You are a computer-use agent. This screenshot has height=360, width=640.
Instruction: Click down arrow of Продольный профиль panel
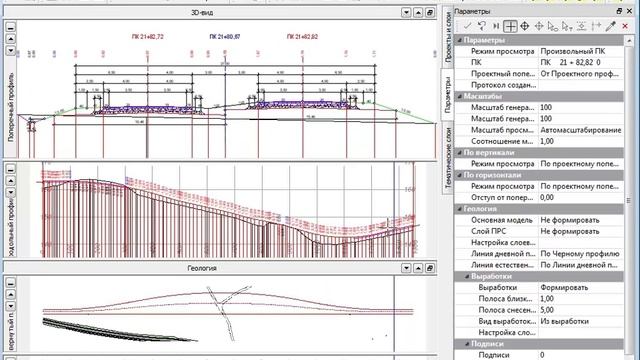click(11, 192)
